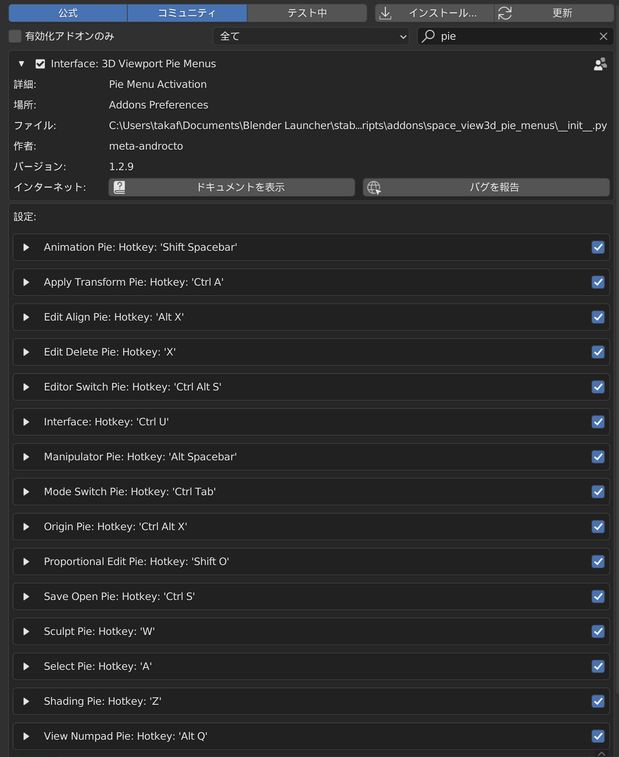Uncheck the Shading Pie checkbox
This screenshot has width=619, height=757.
(598, 701)
